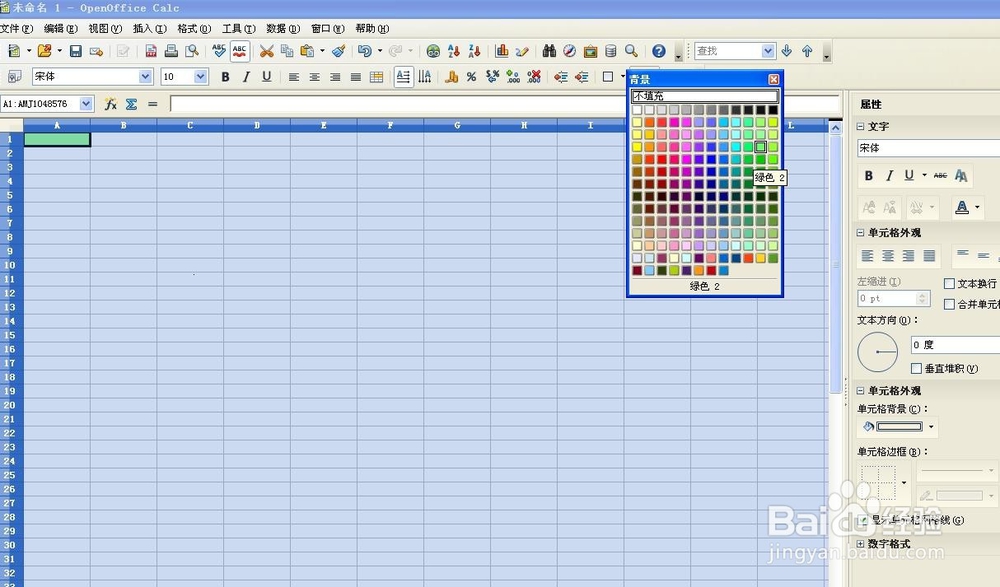
Task: Run spellcheck ABC checkmark icon
Action: click(219, 51)
